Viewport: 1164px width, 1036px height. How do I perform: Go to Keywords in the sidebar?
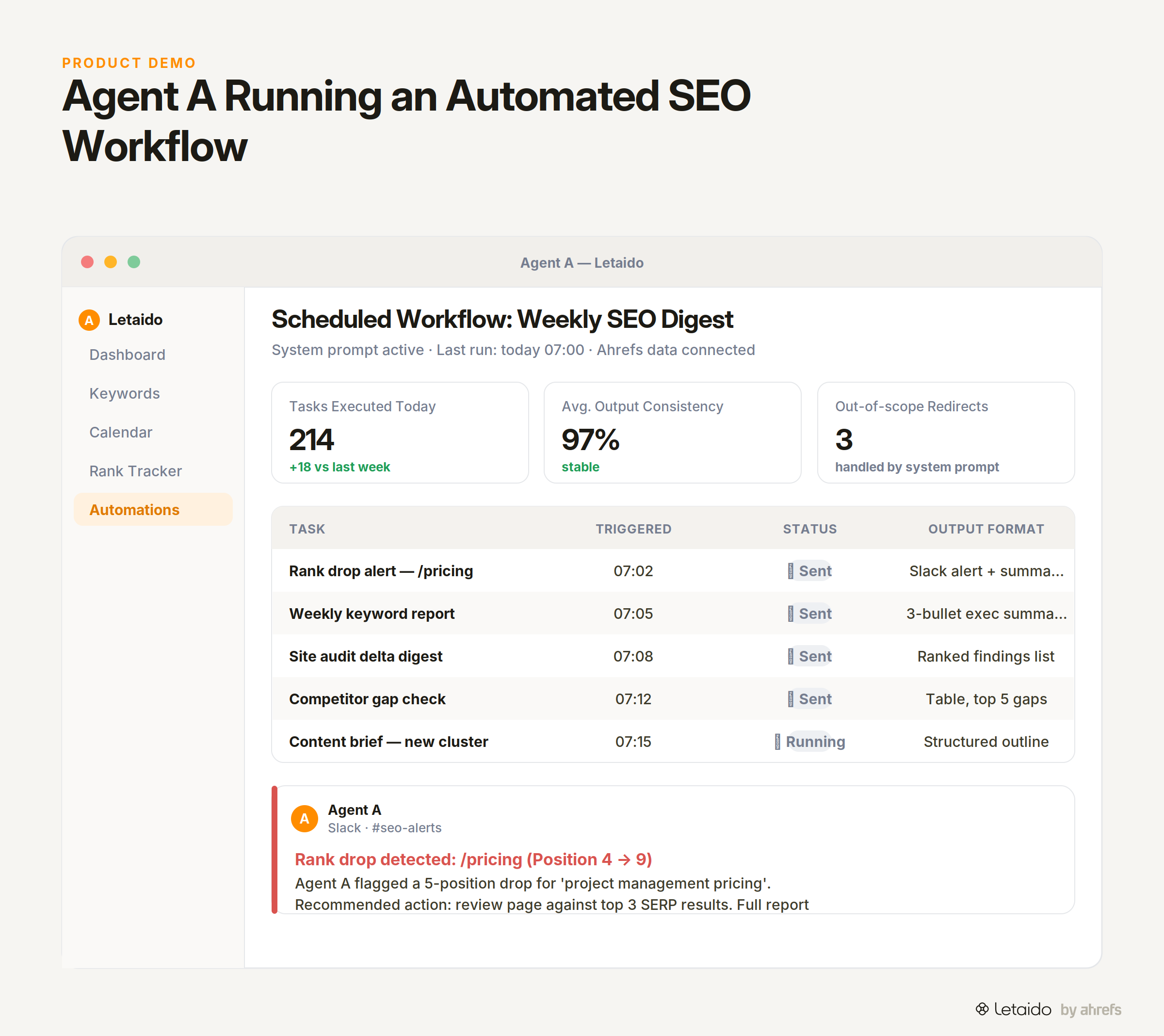(125, 393)
